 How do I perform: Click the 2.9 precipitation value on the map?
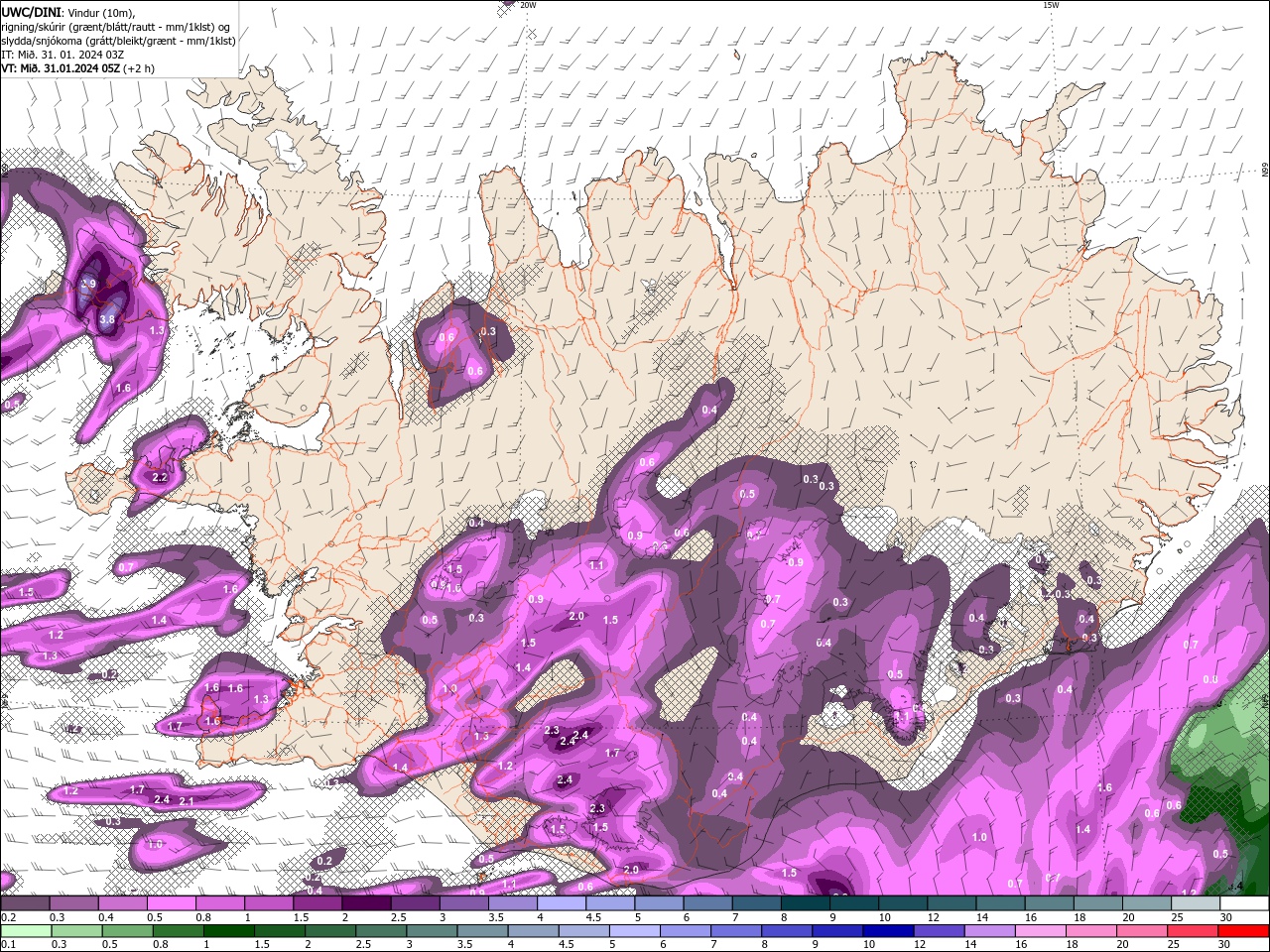[x=88, y=284]
